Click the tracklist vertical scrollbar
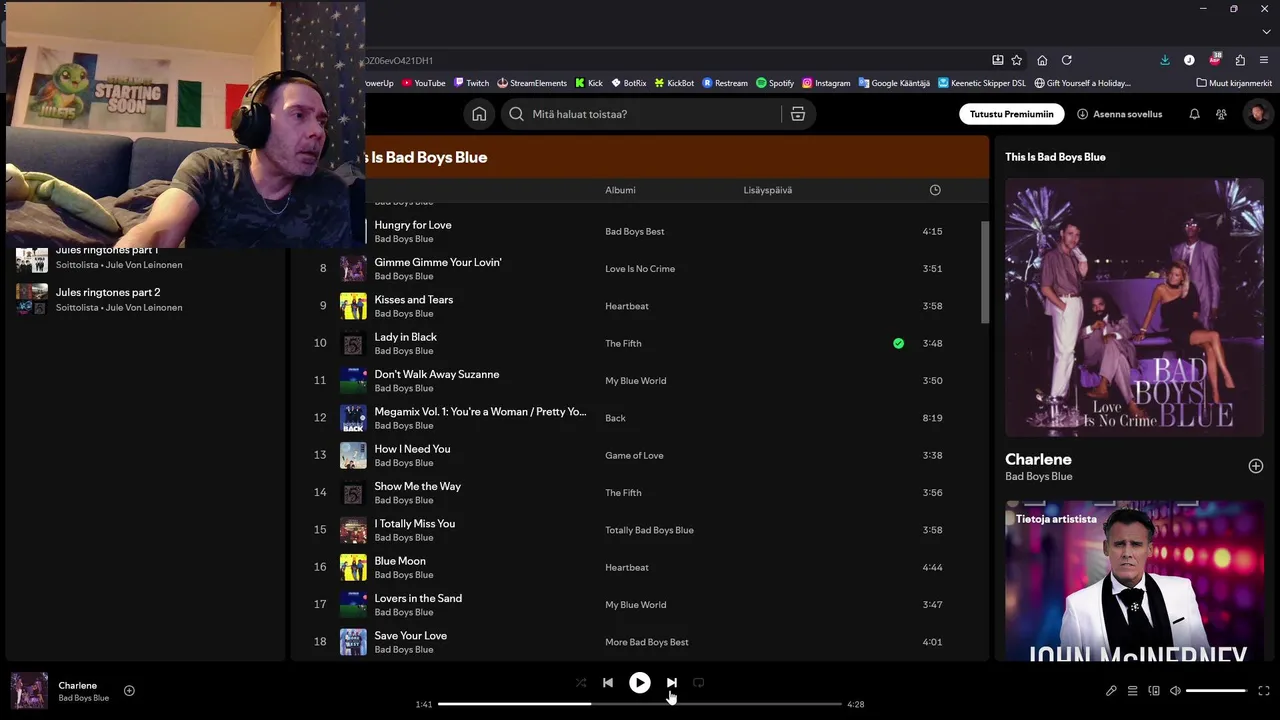1280x720 pixels. tap(985, 272)
